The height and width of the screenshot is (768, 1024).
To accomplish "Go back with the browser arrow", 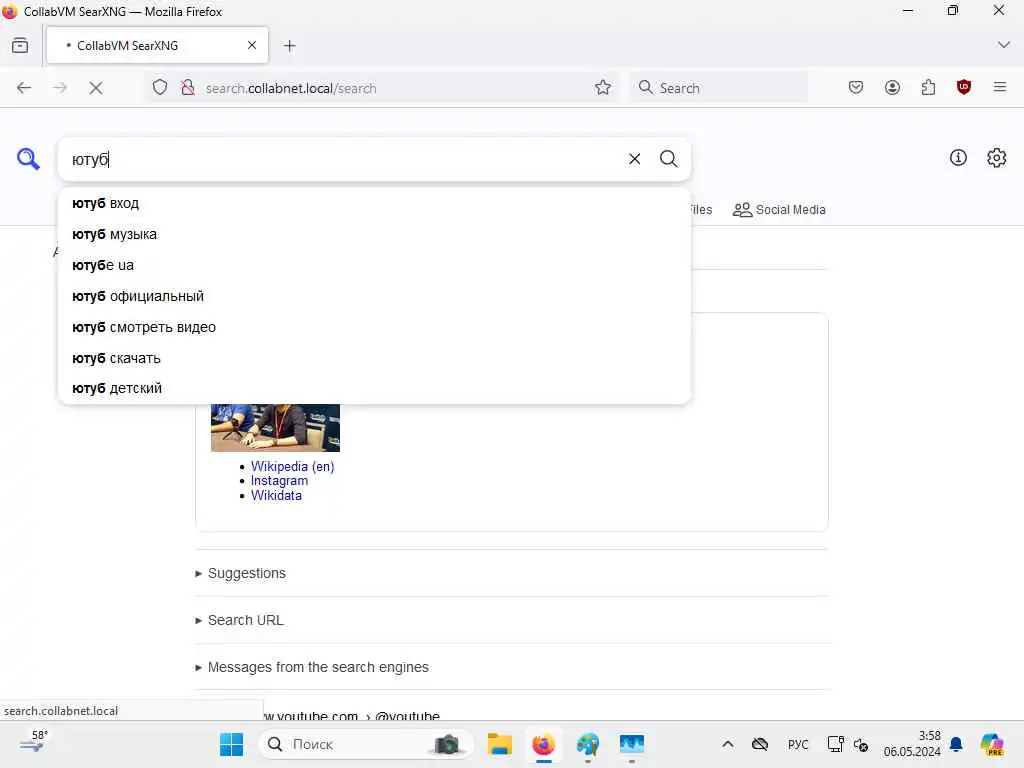I will 24,88.
